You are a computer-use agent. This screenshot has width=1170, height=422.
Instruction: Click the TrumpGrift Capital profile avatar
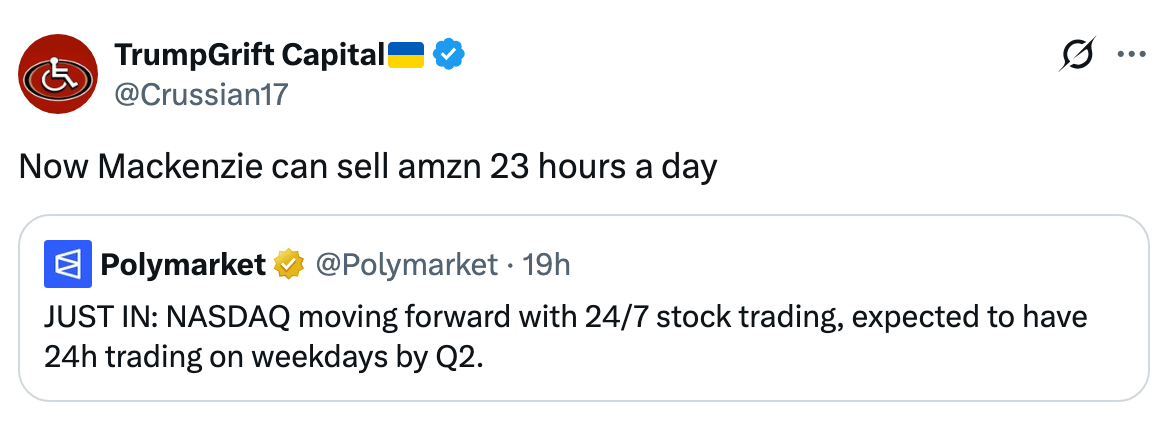[57, 74]
